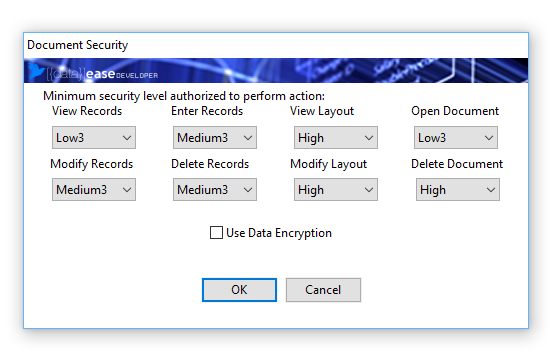
Task: Click the Use Data Encryption label
Action: (x=279, y=233)
